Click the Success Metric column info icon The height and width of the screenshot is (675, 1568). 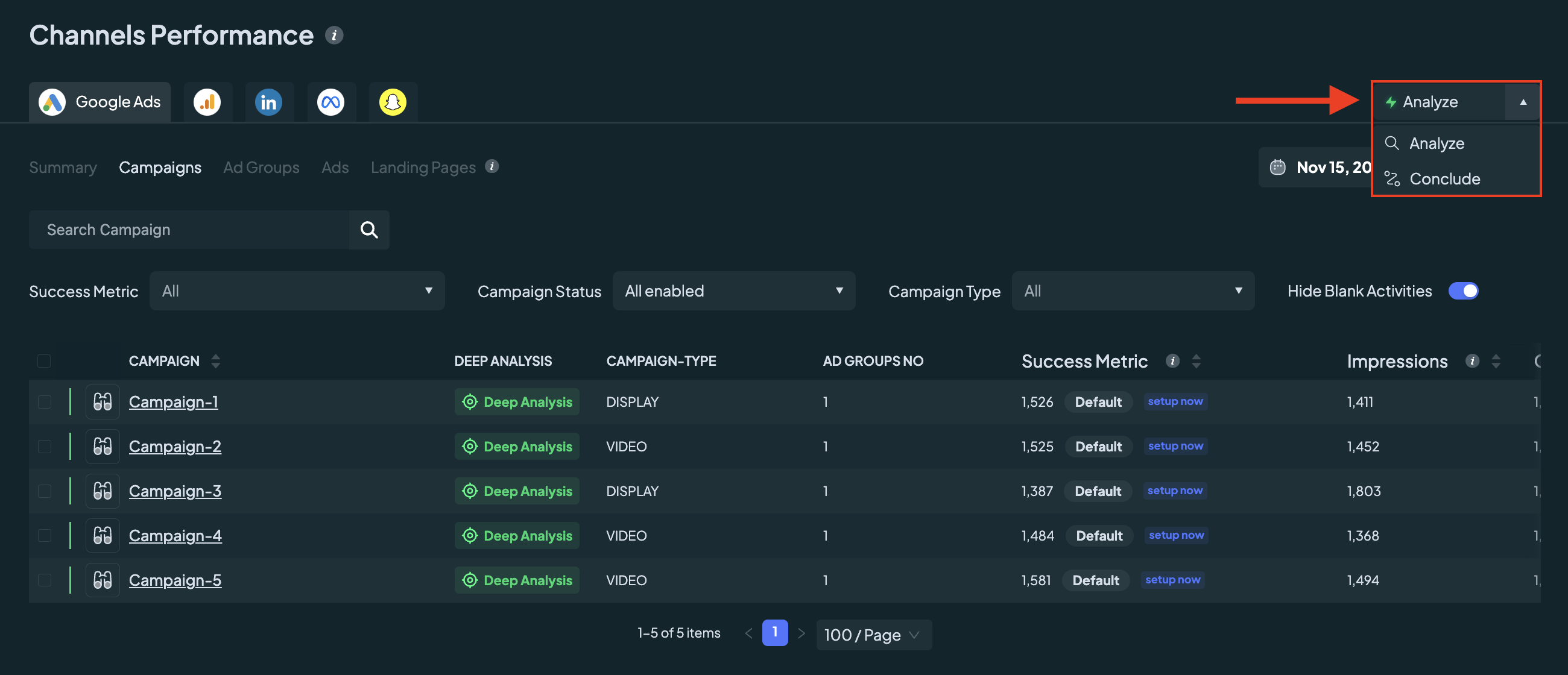(x=1172, y=360)
